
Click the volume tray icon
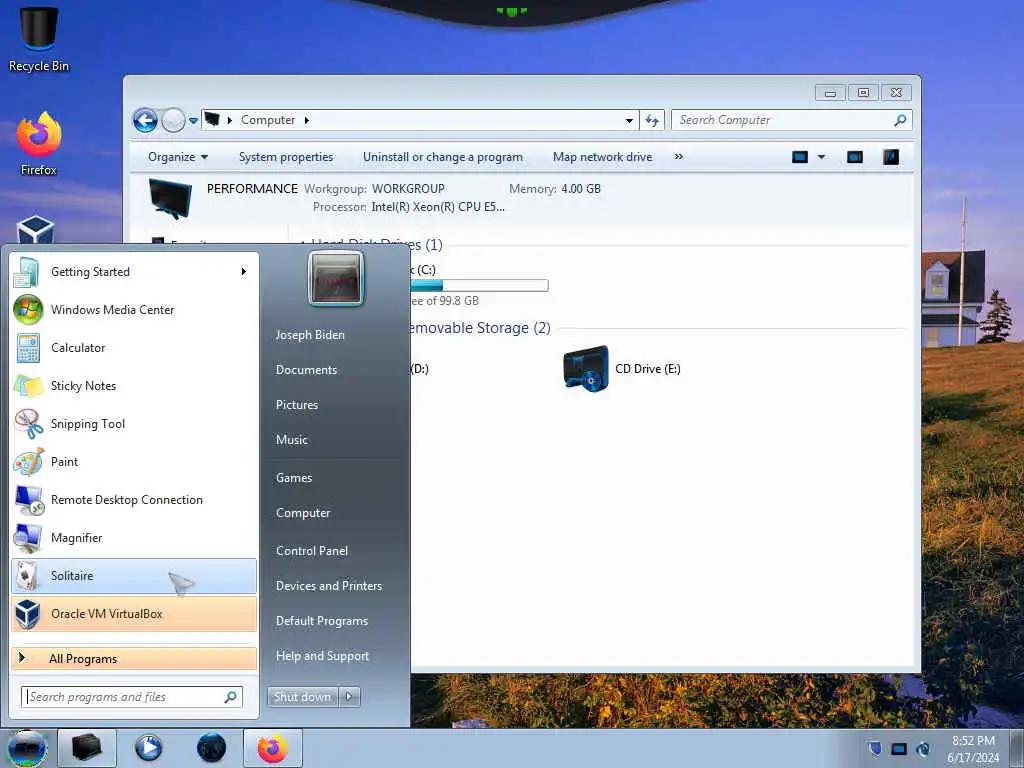[x=923, y=748]
